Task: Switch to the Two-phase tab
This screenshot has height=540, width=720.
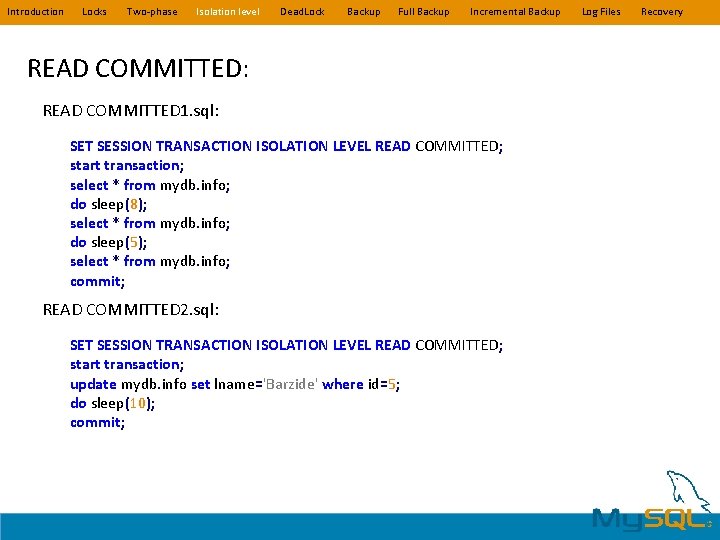Action: 152,12
